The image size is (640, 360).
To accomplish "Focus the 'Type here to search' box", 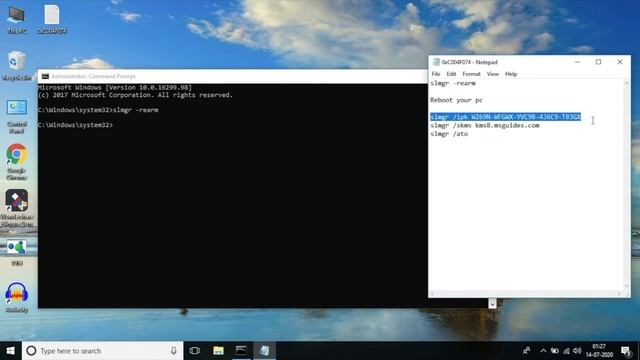I will 103,351.
